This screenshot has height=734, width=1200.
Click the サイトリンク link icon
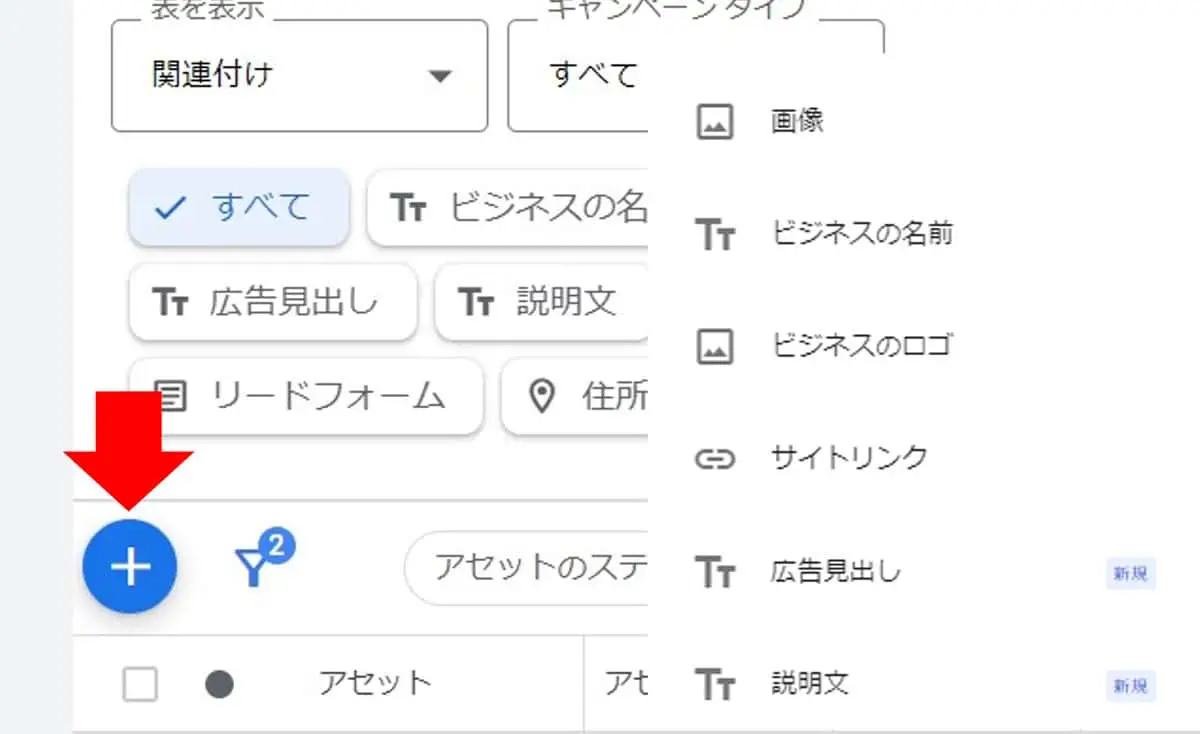point(715,459)
